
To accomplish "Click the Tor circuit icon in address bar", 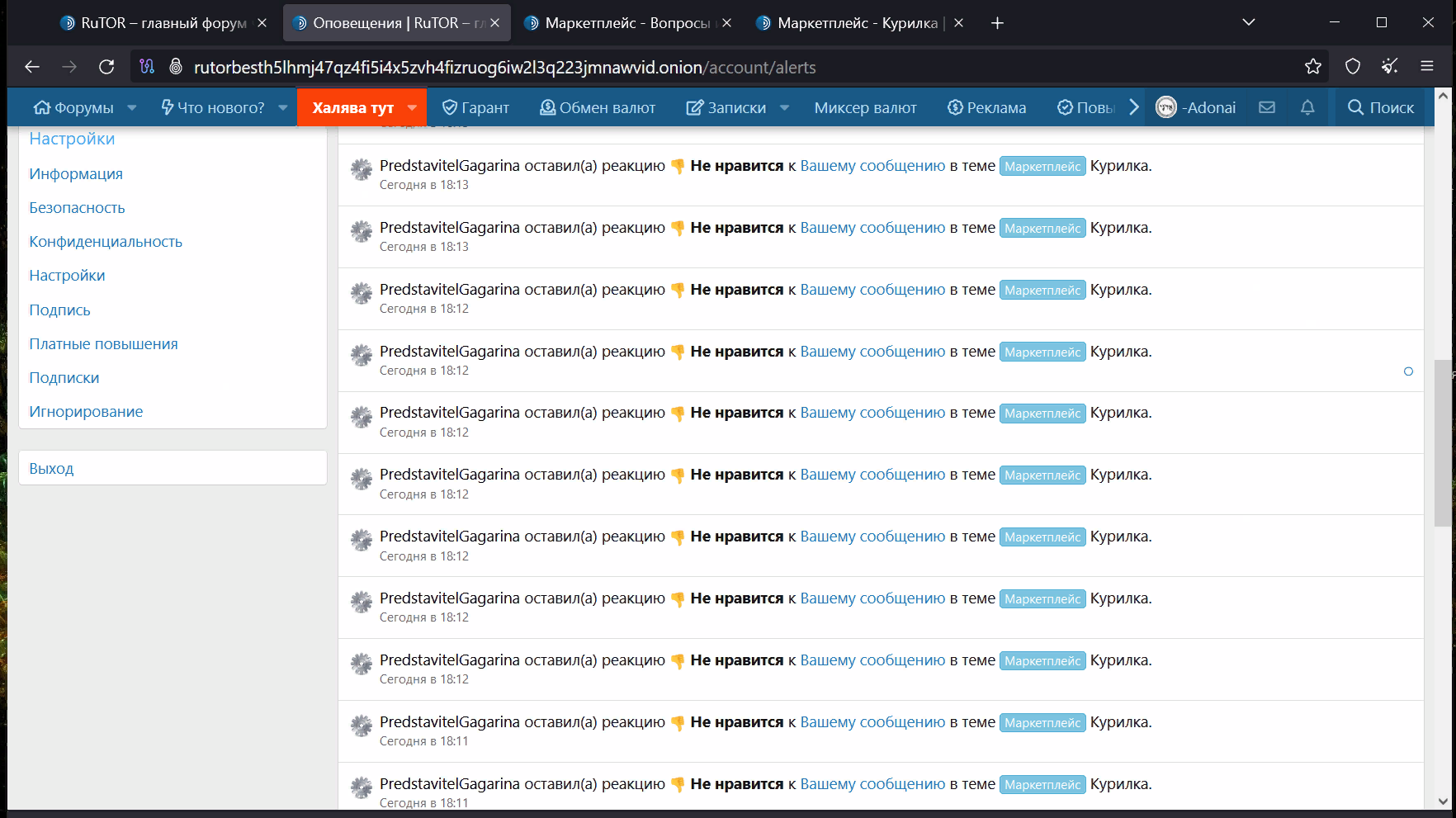I will pyautogui.click(x=147, y=67).
